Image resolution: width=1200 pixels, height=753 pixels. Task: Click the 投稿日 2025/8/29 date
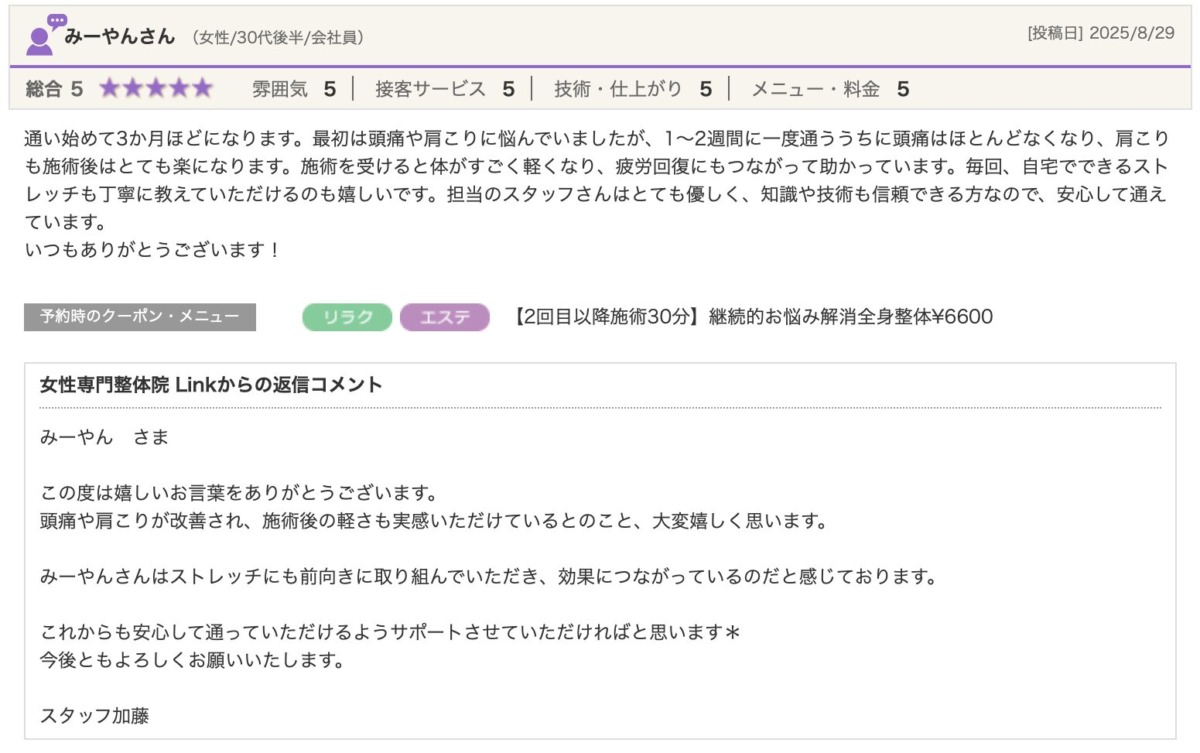[x=1100, y=33]
